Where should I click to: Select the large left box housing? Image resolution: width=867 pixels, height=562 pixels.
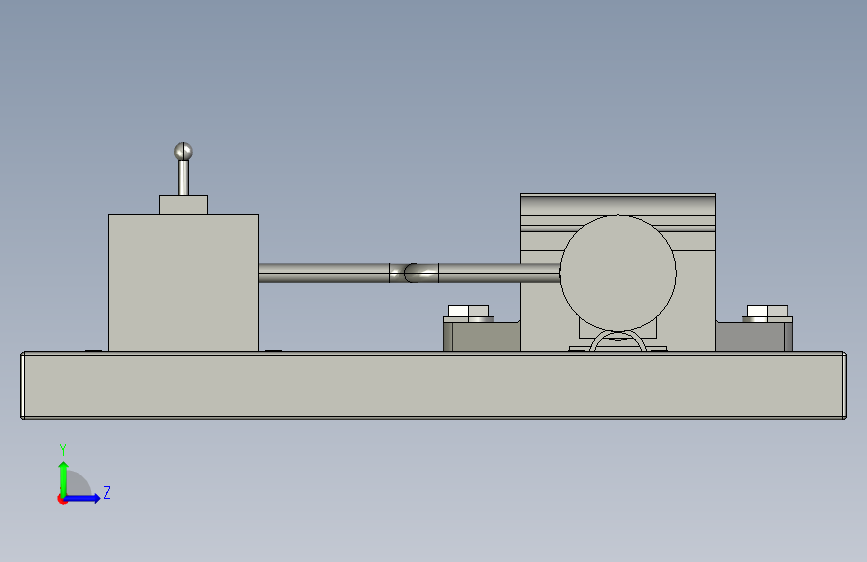coord(183,283)
